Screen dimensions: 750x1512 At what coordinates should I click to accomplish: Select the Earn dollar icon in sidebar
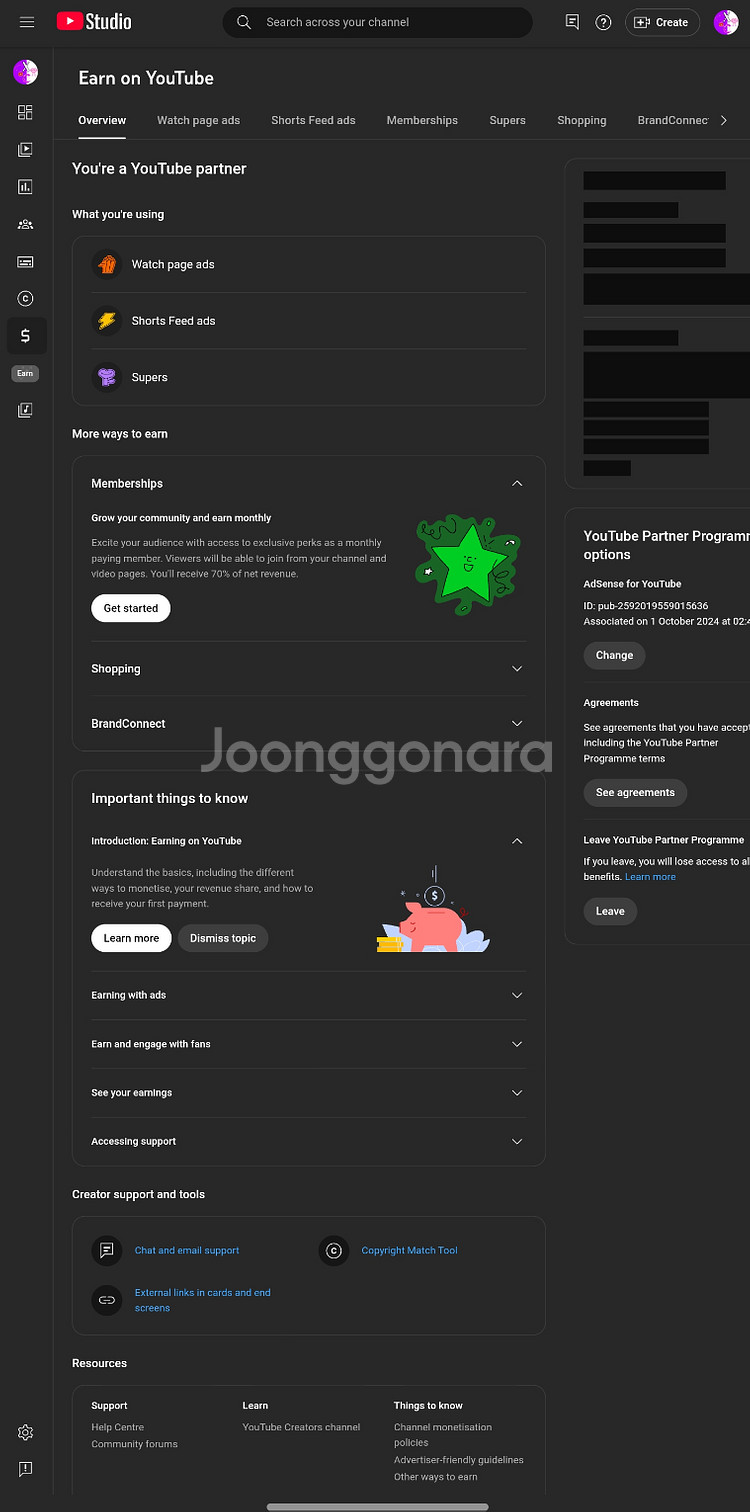click(25, 336)
